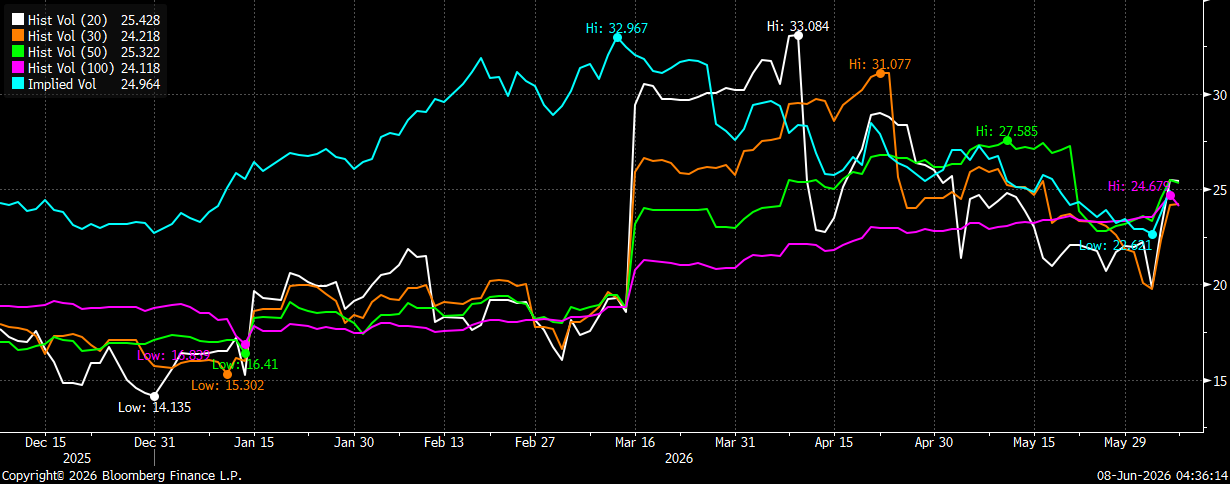The image size is (1230, 484).
Task: Click the Hi: 32.967 cyan peak marker
Action: [x=618, y=37]
